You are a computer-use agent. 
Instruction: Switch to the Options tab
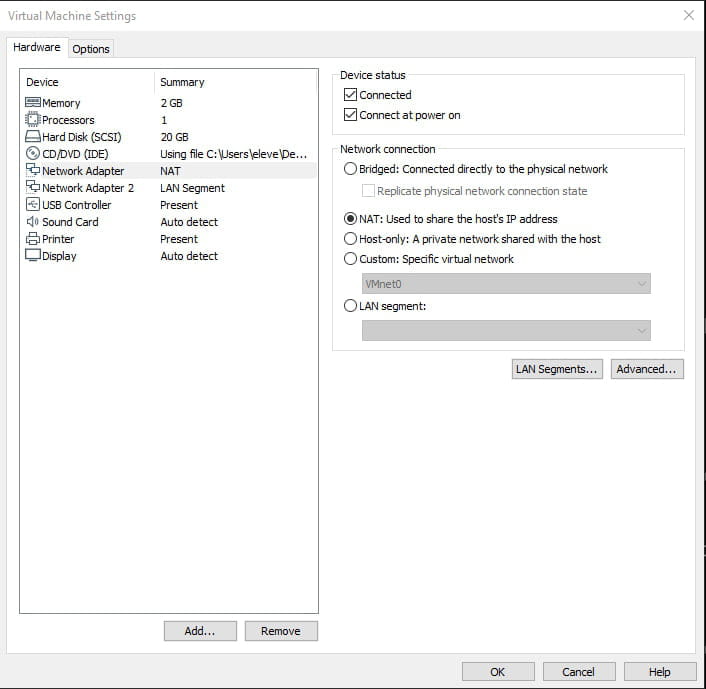[x=91, y=49]
